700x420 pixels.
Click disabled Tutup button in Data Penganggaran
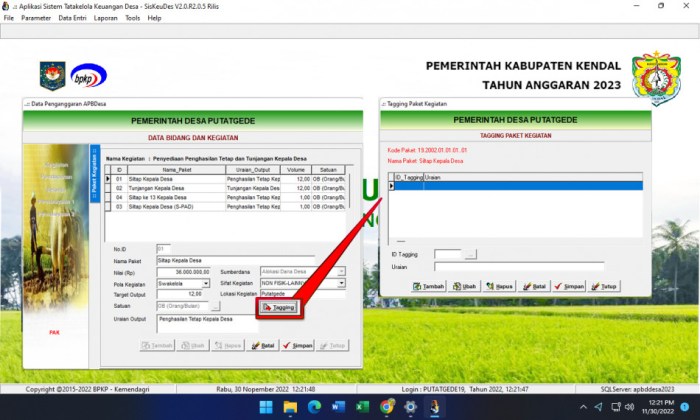click(333, 345)
